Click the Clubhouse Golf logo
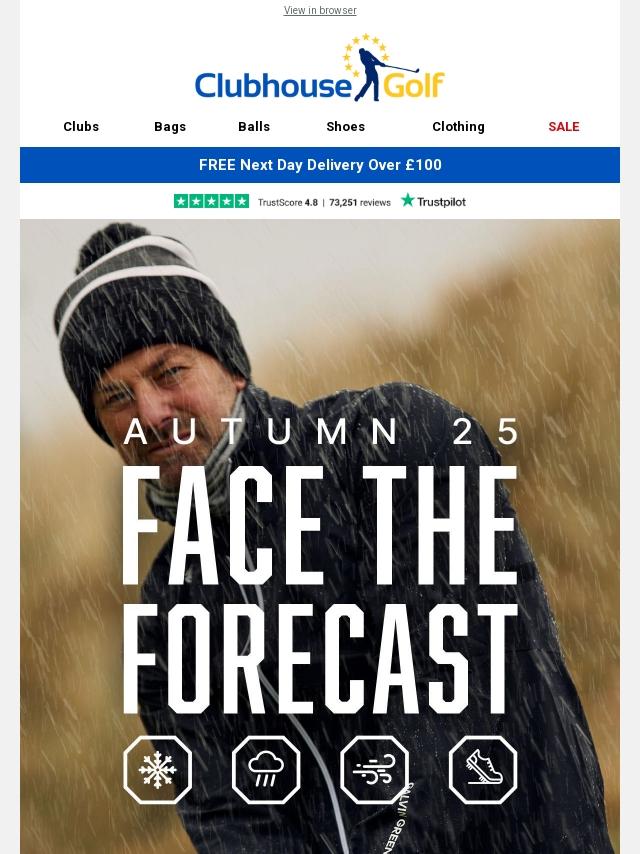640x854 pixels. pos(320,68)
